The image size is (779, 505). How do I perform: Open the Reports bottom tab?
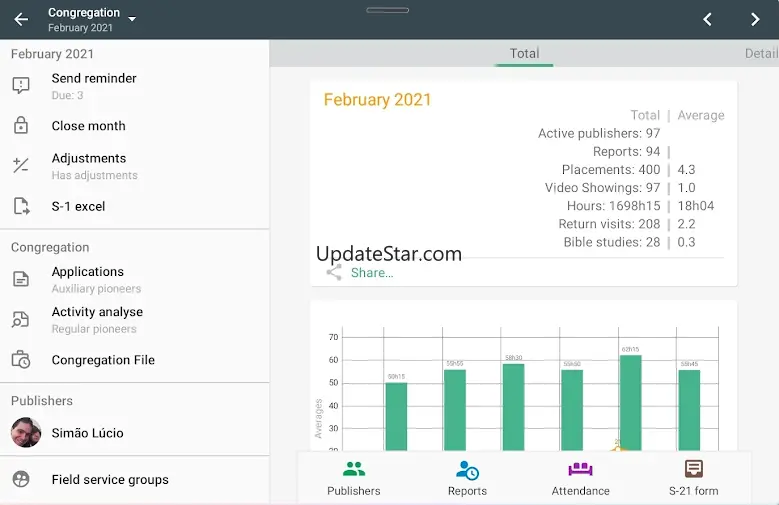467,479
